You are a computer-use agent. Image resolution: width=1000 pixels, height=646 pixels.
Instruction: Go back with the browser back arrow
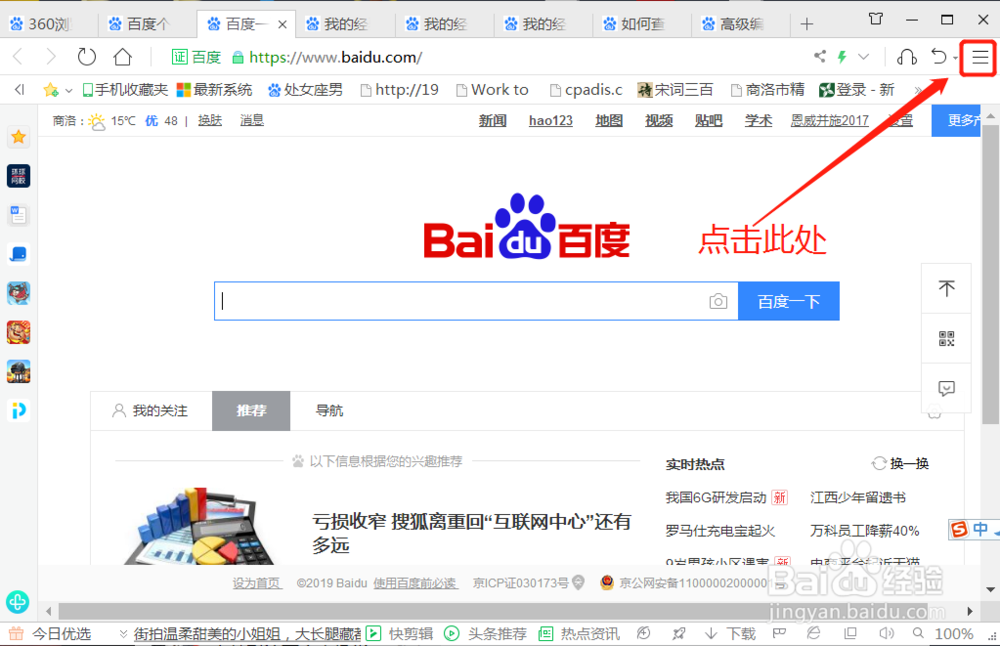pyautogui.click(x=18, y=57)
